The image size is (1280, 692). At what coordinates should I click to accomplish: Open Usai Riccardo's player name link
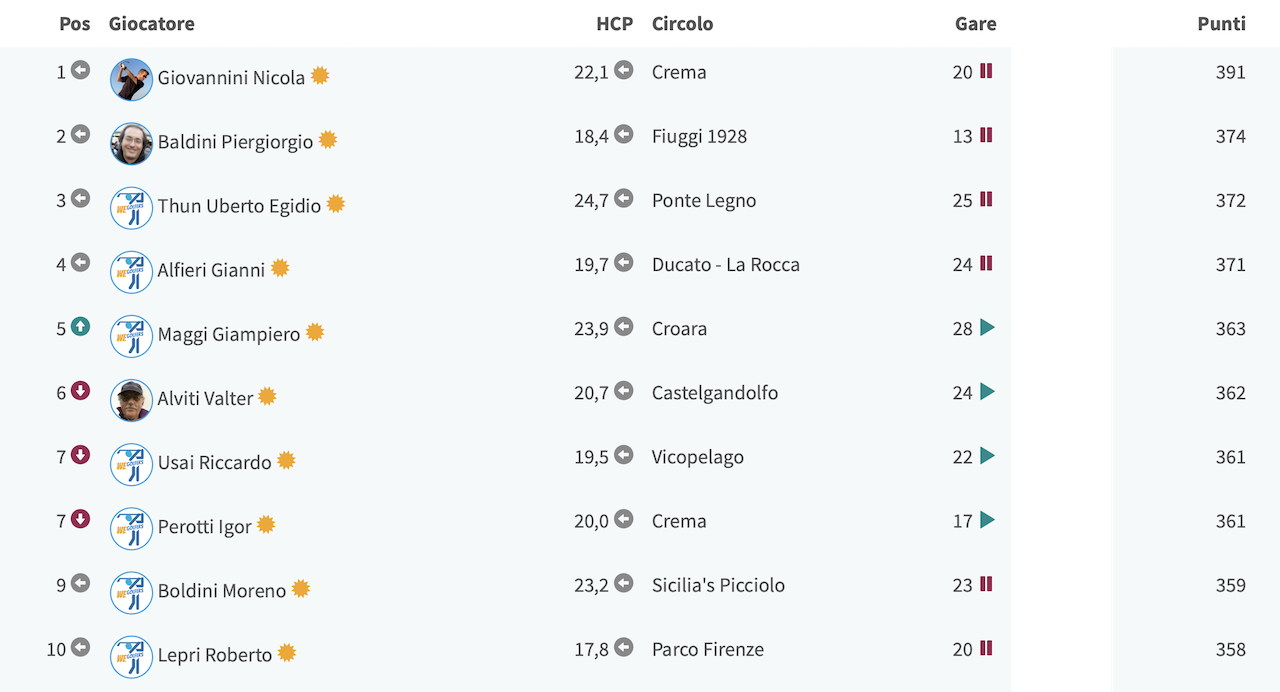point(214,462)
